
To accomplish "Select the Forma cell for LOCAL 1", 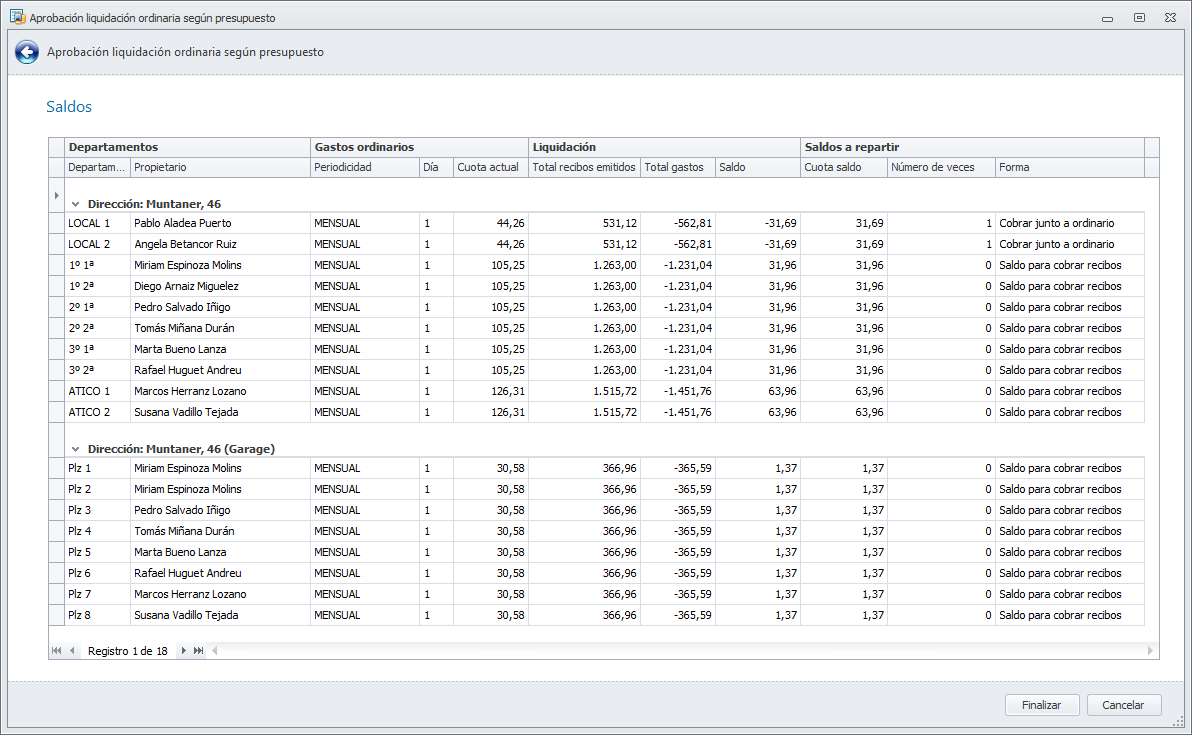I will [x=1068, y=223].
